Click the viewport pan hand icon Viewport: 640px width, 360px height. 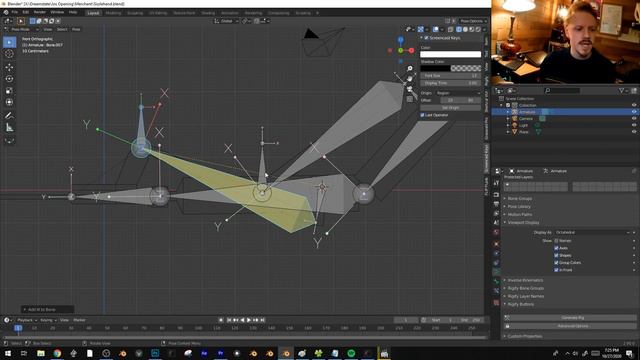(x=409, y=78)
